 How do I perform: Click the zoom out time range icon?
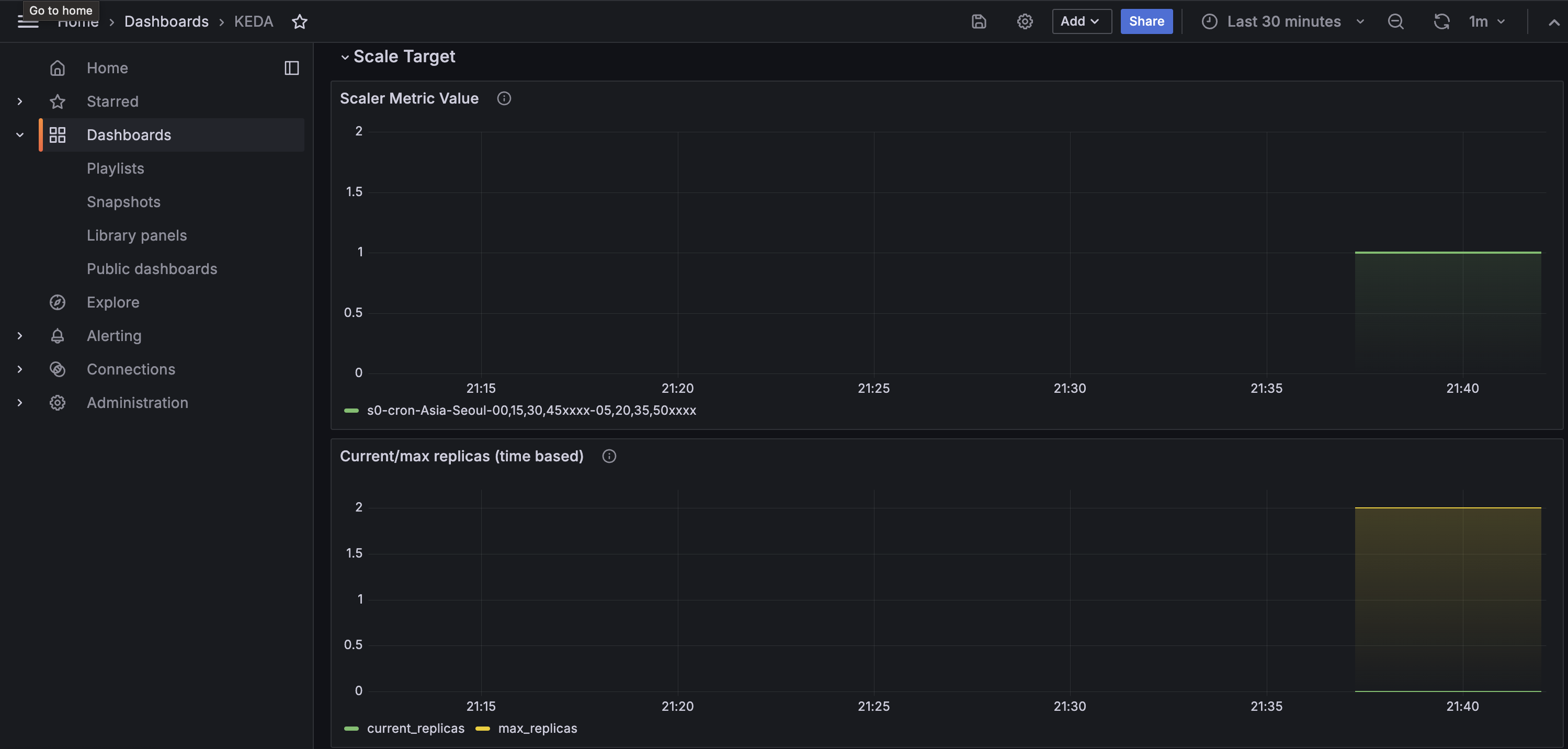point(1395,21)
